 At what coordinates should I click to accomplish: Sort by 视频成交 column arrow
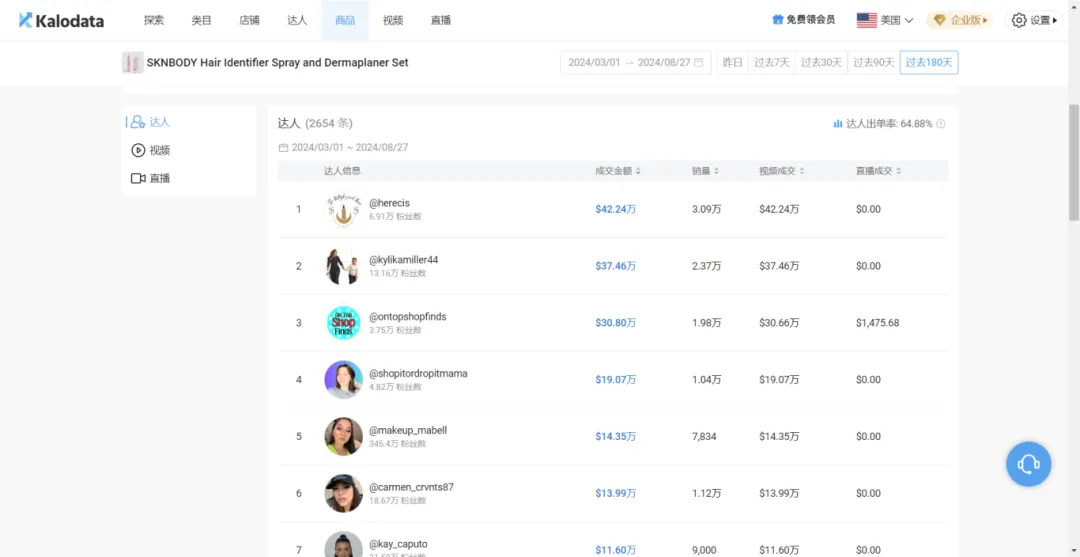coord(802,171)
